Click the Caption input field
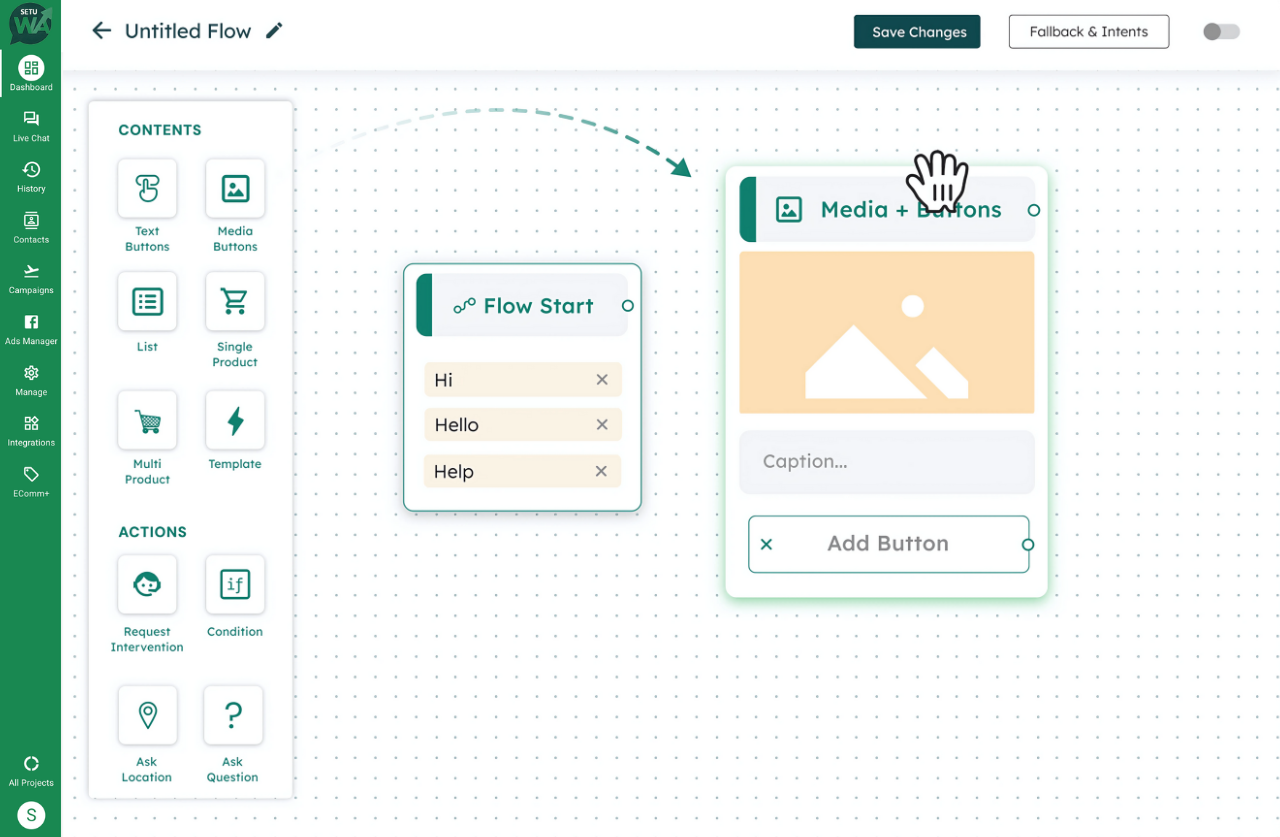This screenshot has height=837, width=1280. pos(887,461)
